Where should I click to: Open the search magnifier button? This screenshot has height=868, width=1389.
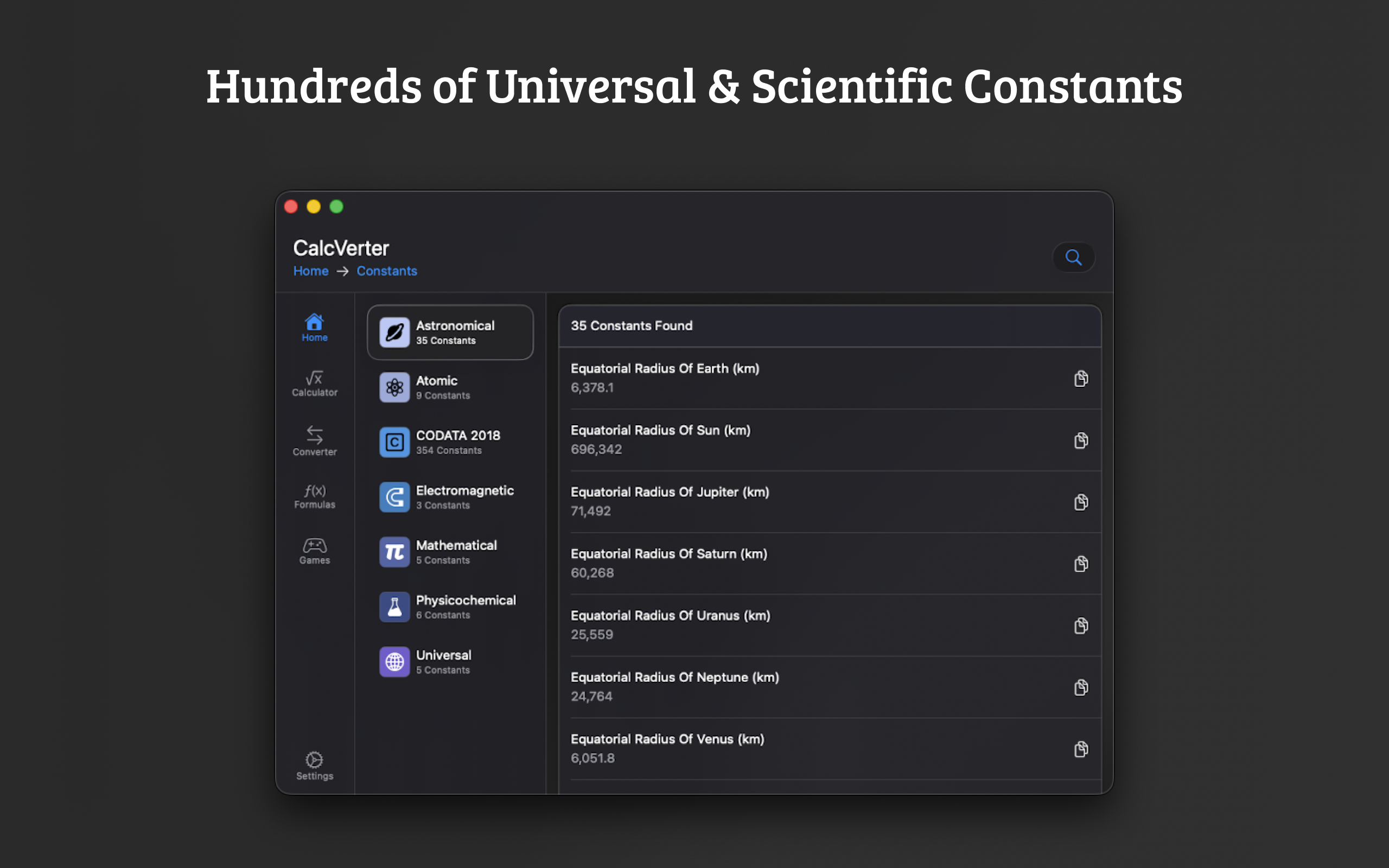[1073, 257]
